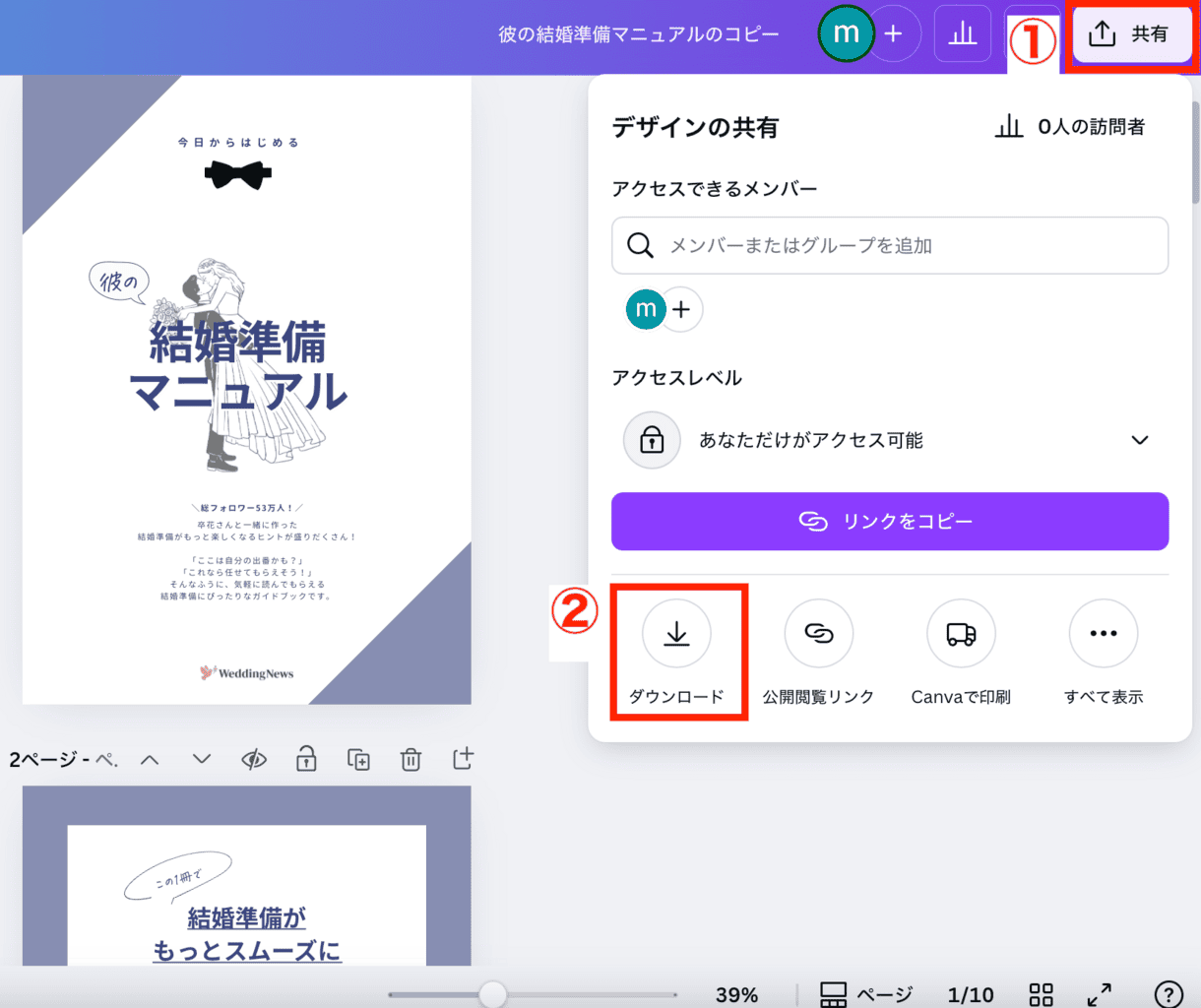This screenshot has height=1008, width=1201.
Task: Click the 共有 share button
Action: [1128, 34]
